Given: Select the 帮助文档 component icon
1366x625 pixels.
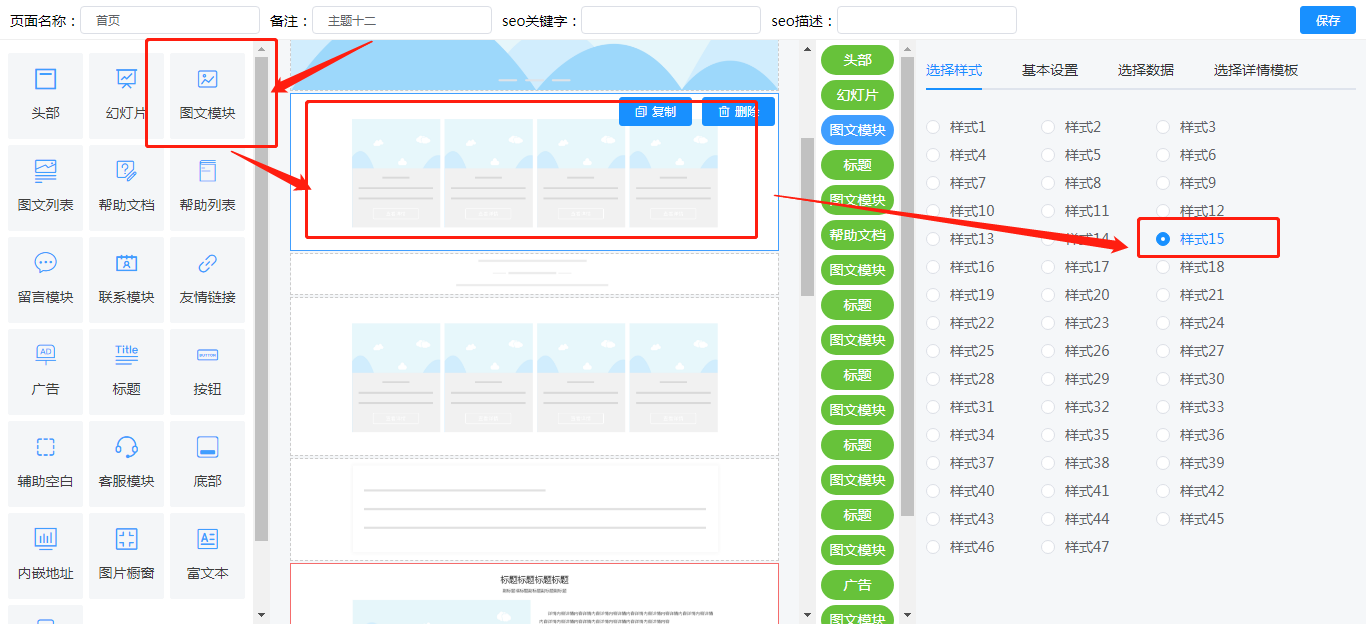Looking at the screenshot, I should point(127,172).
